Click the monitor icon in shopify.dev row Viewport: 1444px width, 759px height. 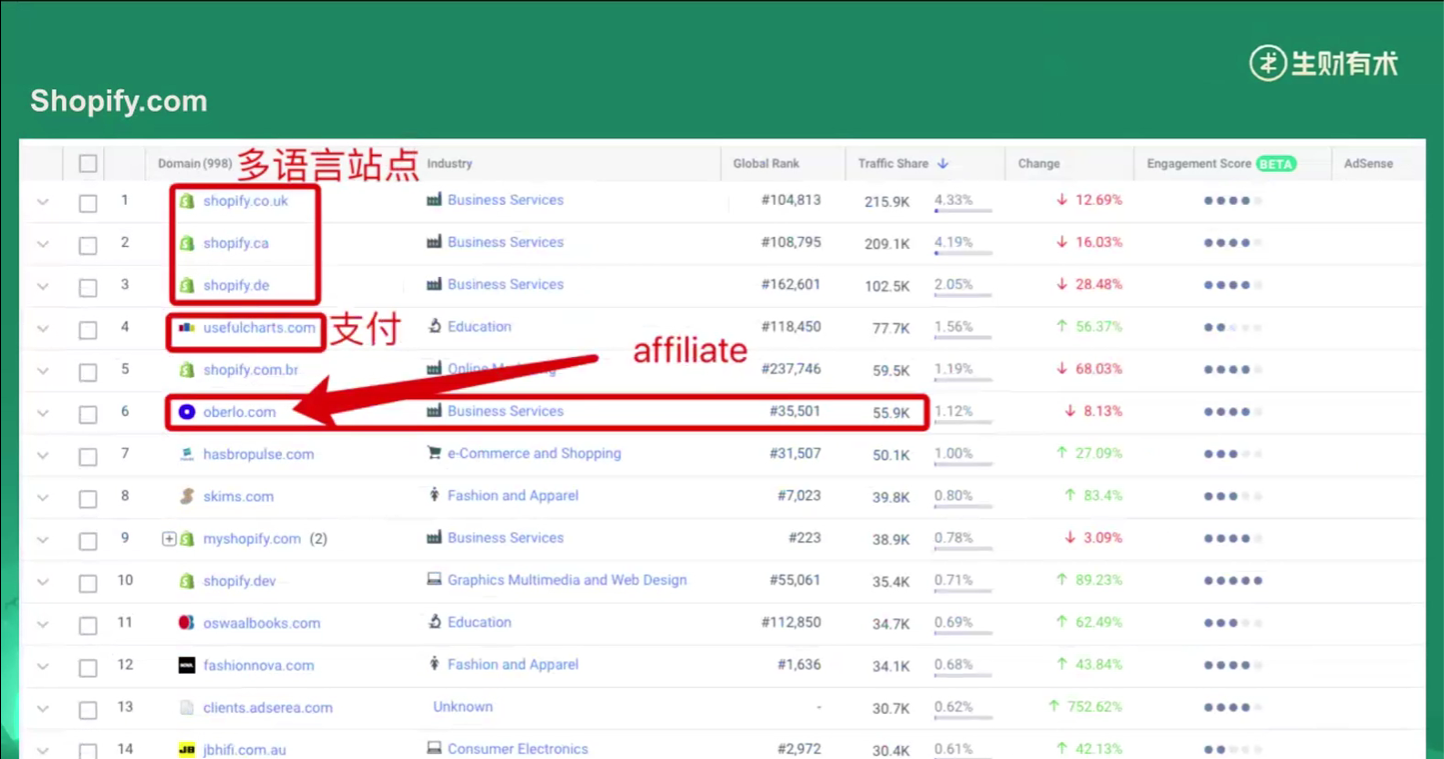[x=434, y=580]
